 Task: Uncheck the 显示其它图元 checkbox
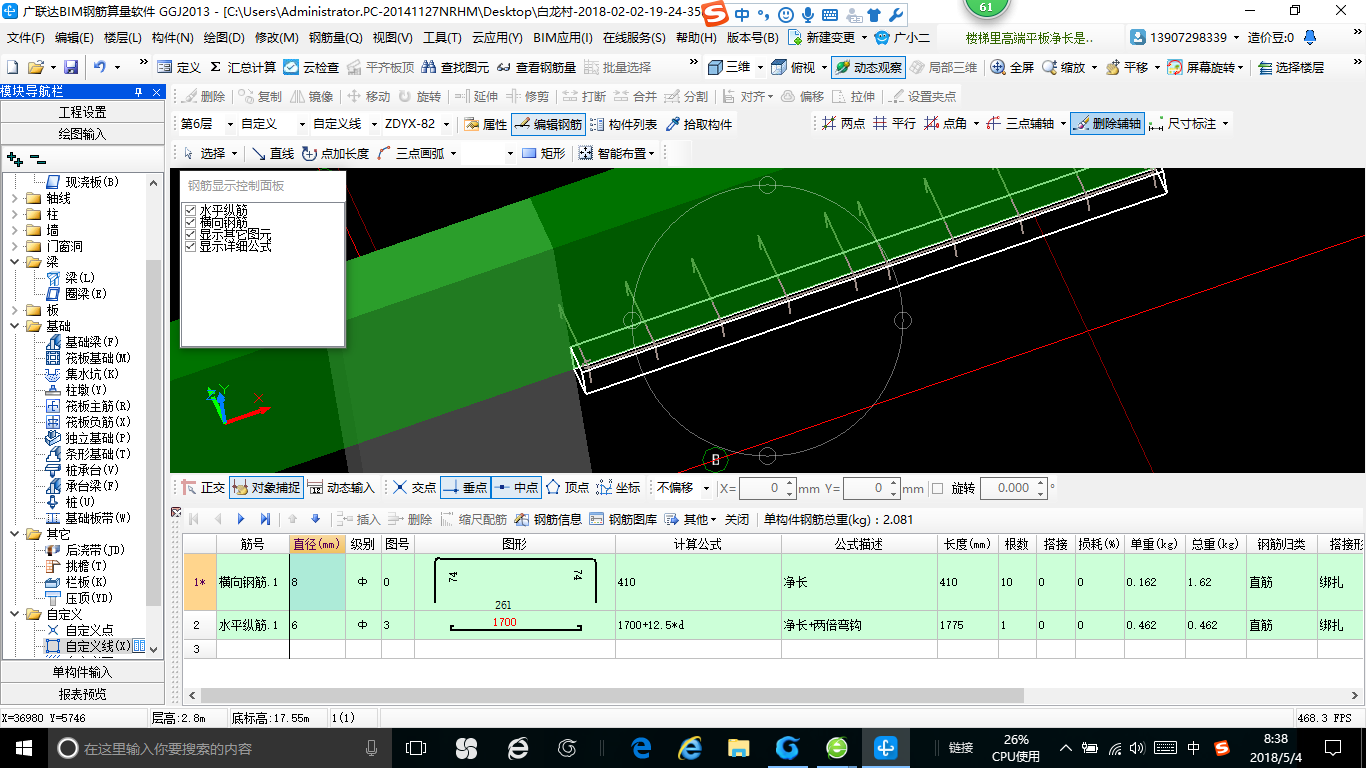tap(191, 234)
